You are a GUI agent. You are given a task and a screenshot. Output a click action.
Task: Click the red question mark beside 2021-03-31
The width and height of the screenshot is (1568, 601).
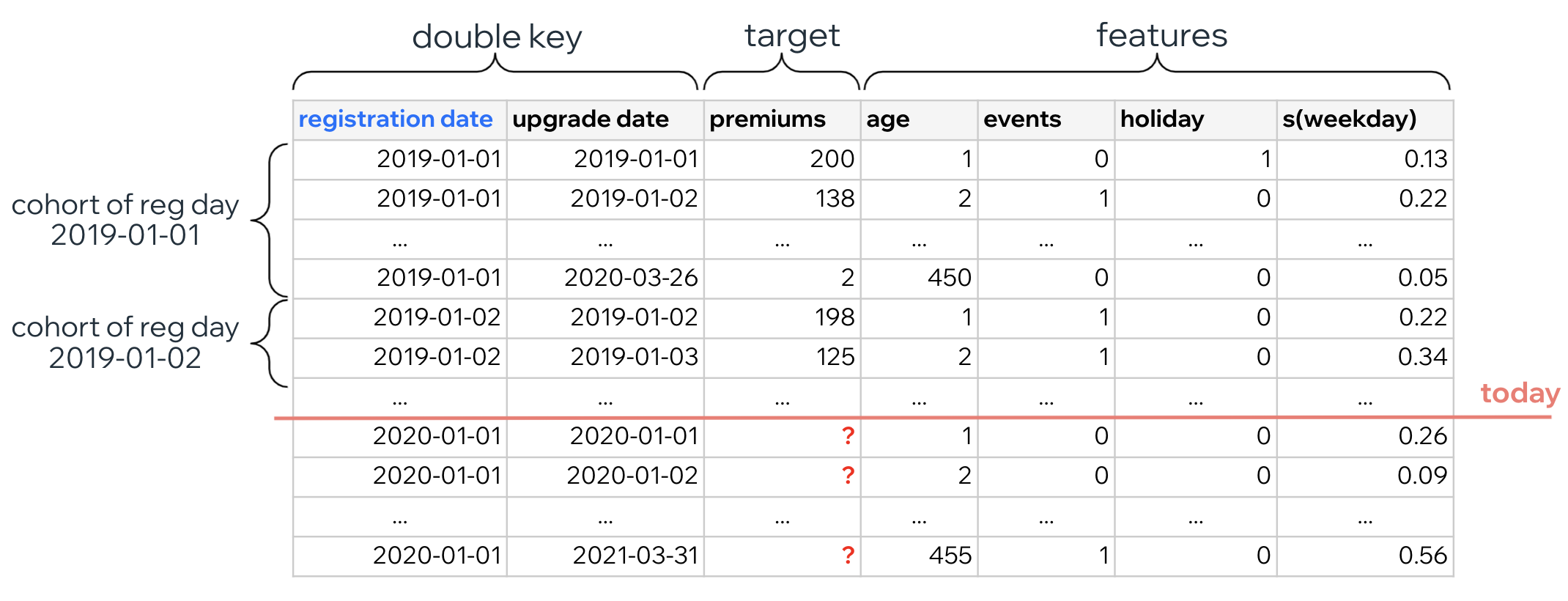pos(848,555)
